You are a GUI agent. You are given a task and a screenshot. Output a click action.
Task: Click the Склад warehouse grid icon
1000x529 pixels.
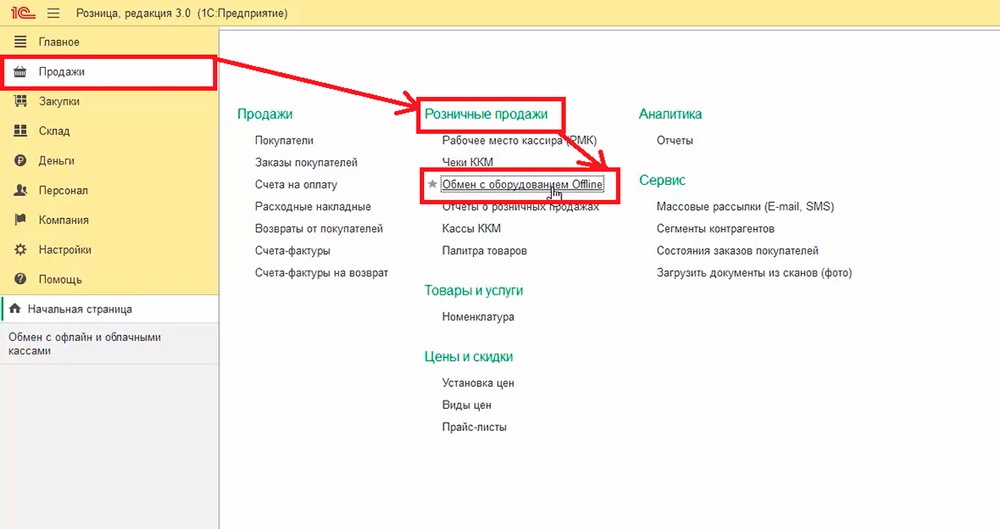tap(19, 131)
